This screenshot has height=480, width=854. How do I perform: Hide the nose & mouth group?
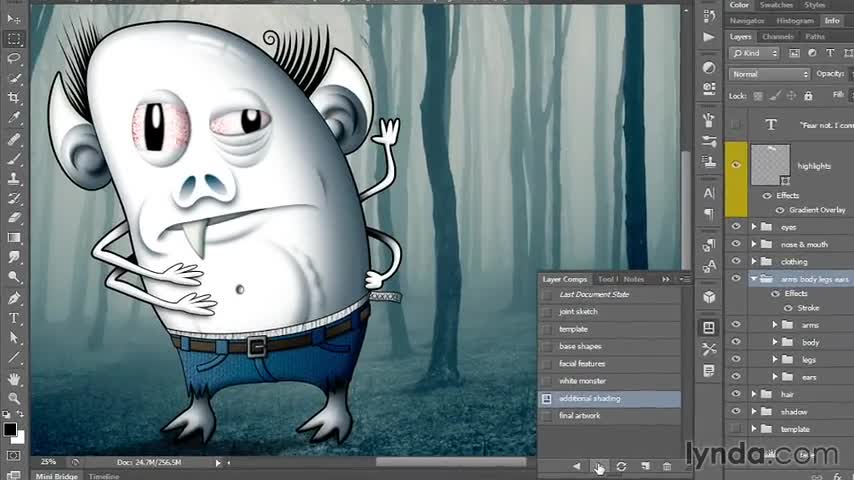pos(736,244)
